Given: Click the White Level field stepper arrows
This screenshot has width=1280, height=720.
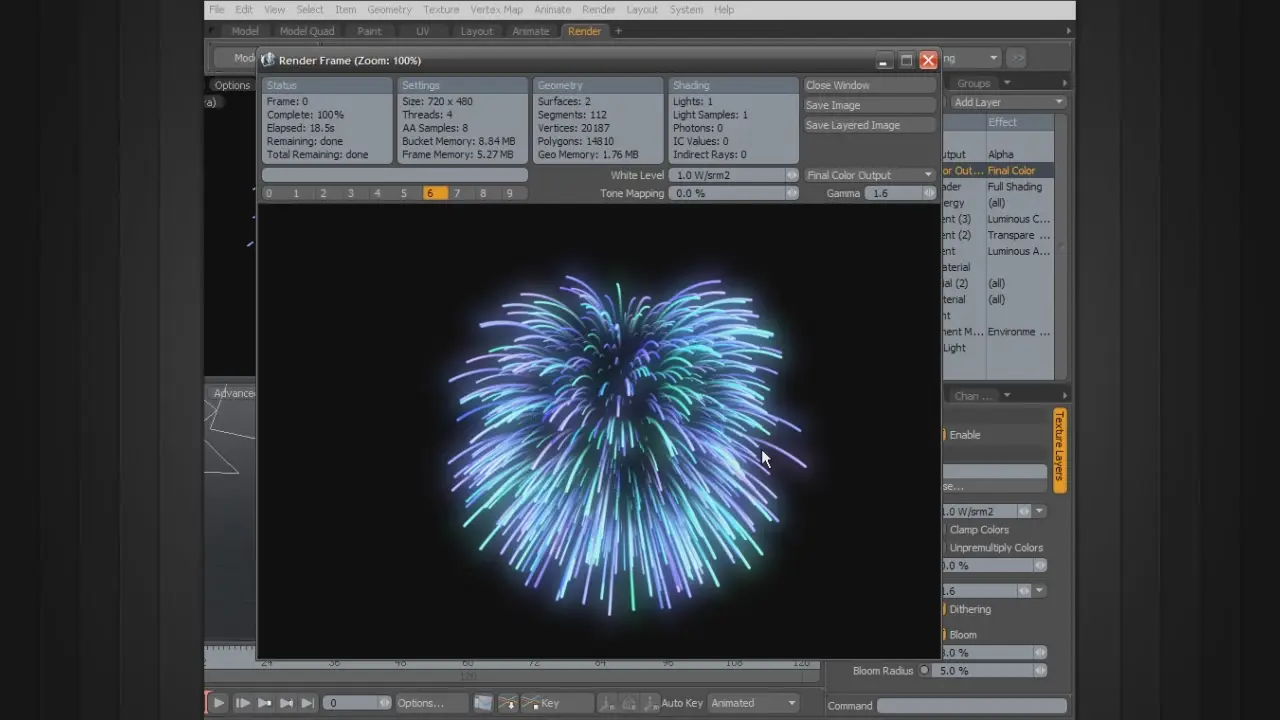Looking at the screenshot, I should 792,175.
